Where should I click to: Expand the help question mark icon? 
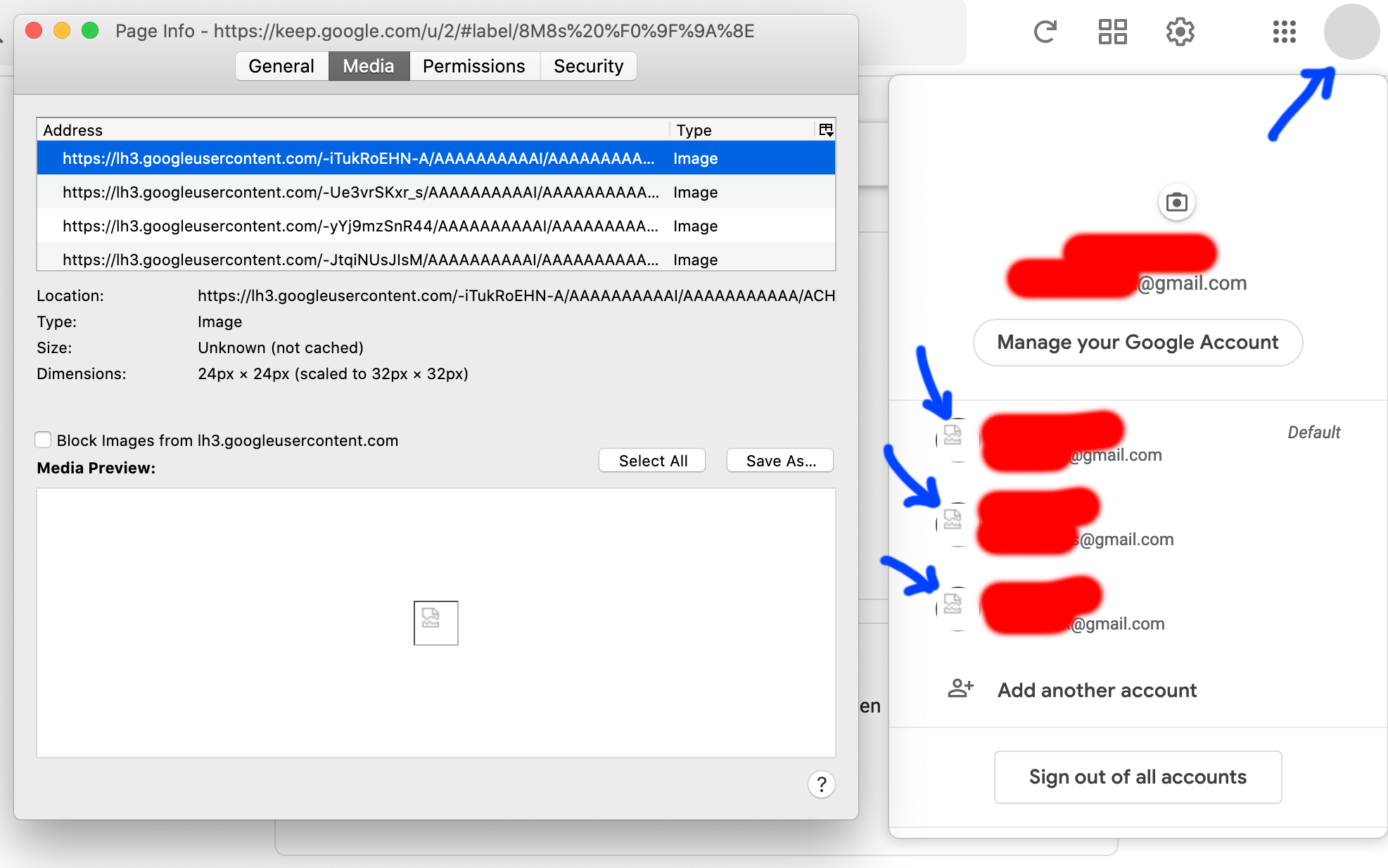click(x=821, y=784)
